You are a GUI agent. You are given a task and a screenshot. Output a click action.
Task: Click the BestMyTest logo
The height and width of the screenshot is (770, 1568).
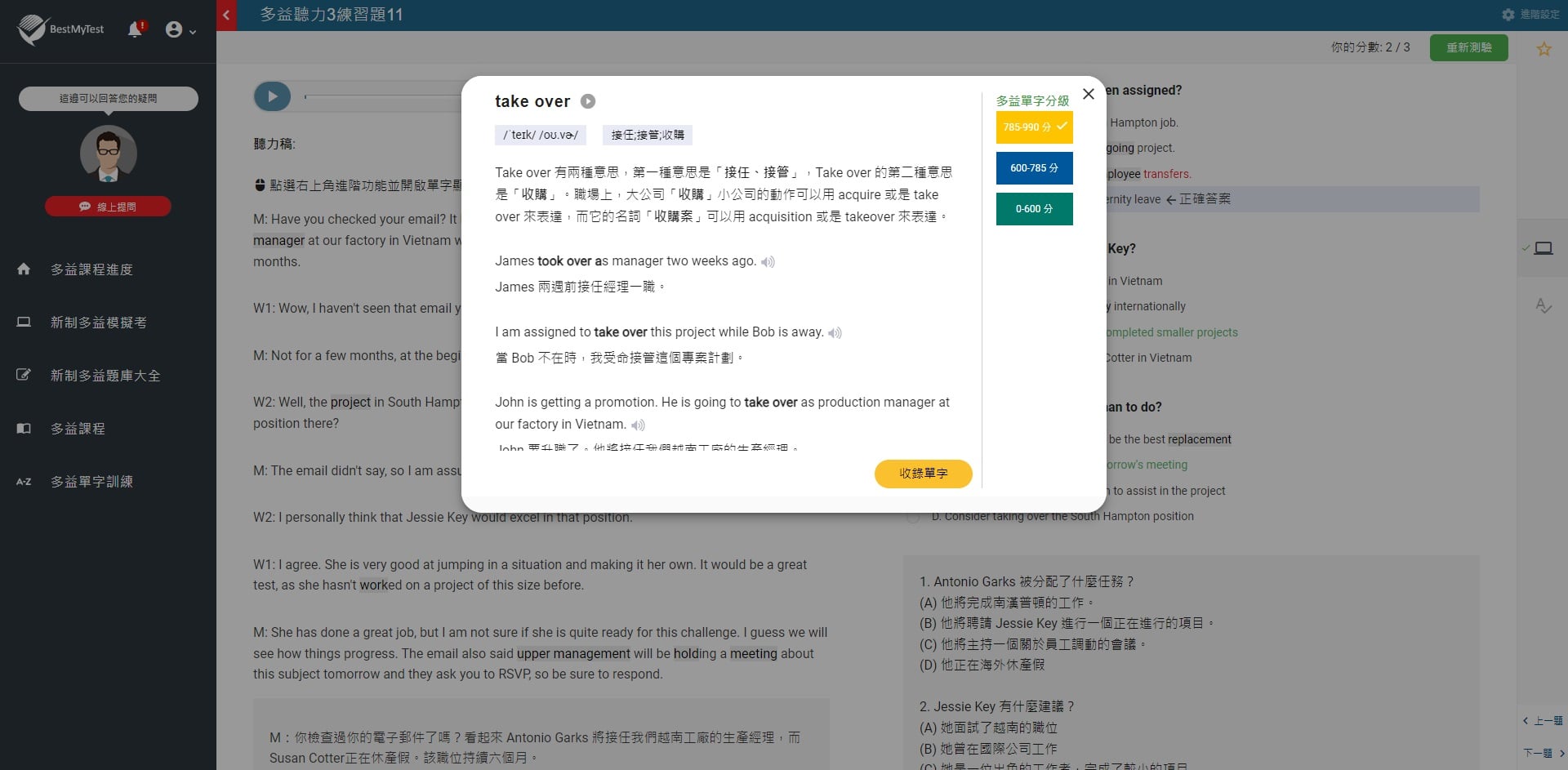(x=60, y=29)
